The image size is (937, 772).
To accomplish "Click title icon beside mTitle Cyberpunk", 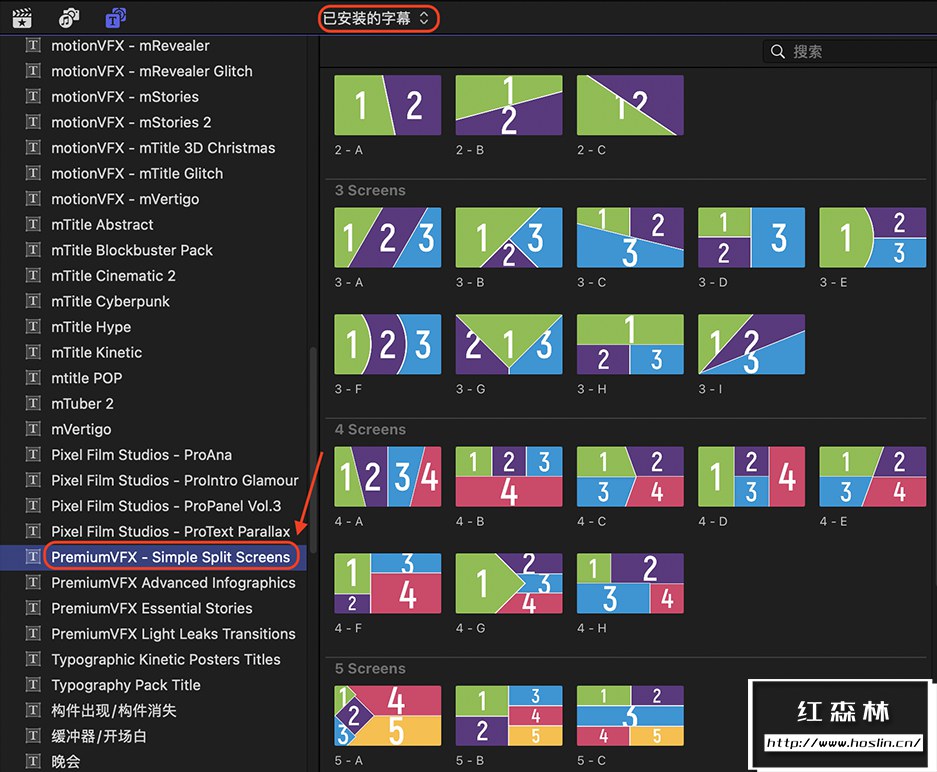I will [33, 301].
